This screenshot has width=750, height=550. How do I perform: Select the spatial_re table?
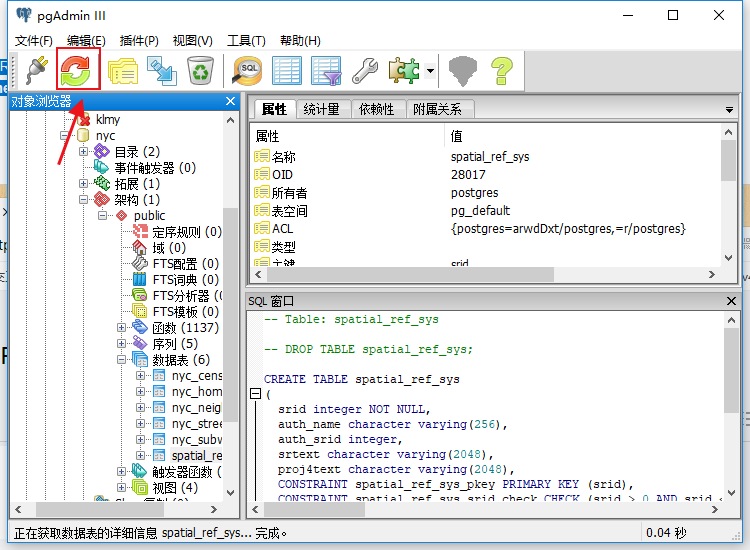pyautogui.click(x=197, y=456)
